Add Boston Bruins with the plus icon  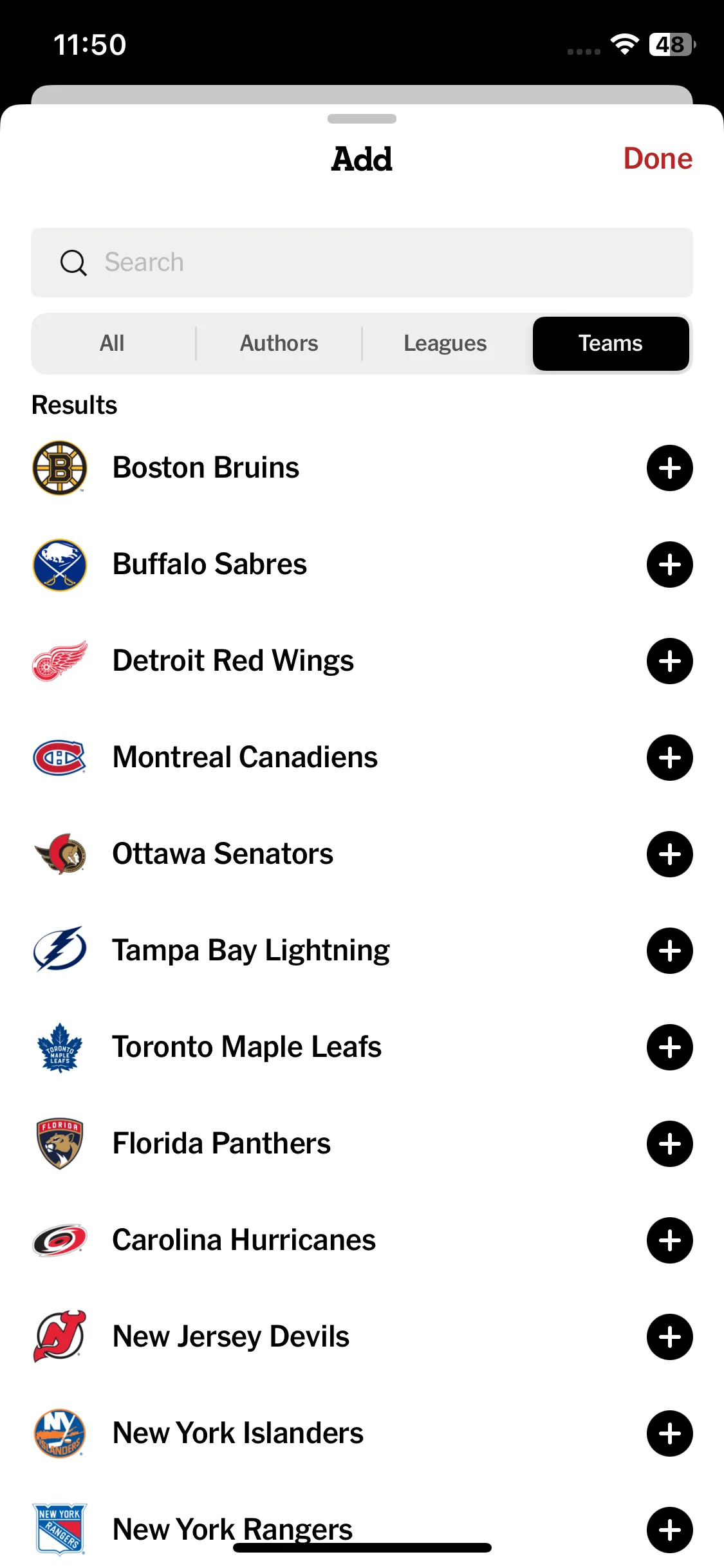coord(669,468)
